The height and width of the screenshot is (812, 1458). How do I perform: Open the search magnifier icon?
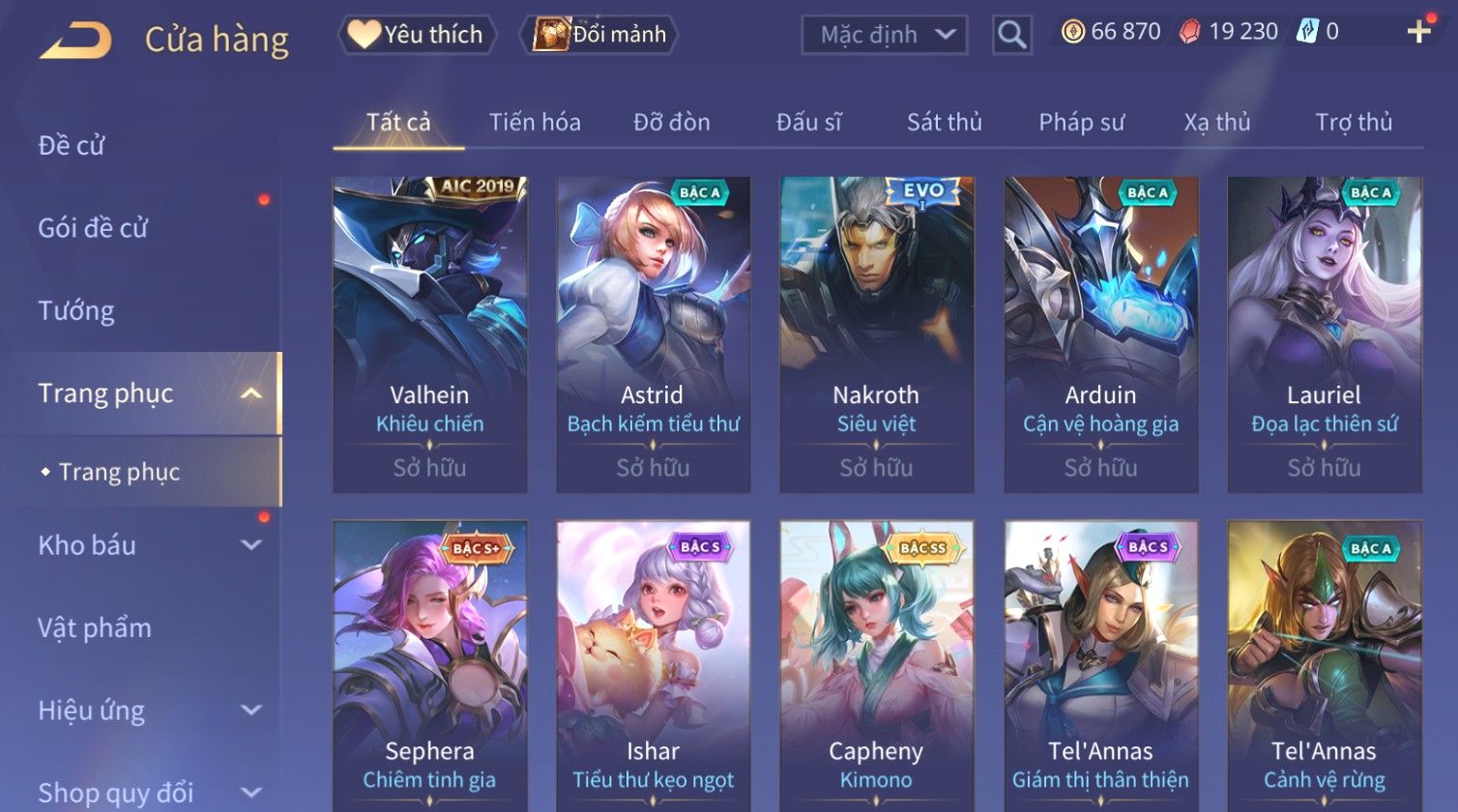tap(1012, 35)
